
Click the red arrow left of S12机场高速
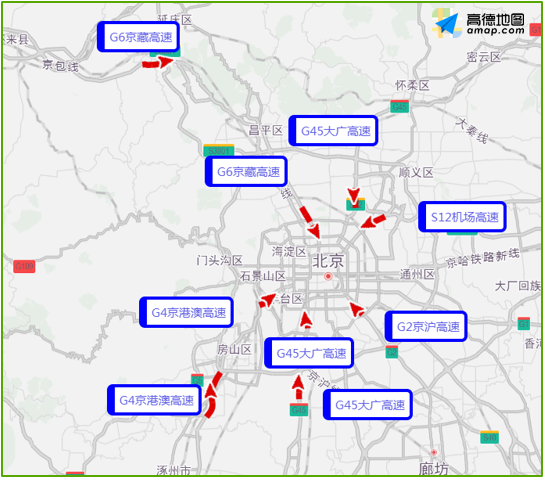click(373, 221)
